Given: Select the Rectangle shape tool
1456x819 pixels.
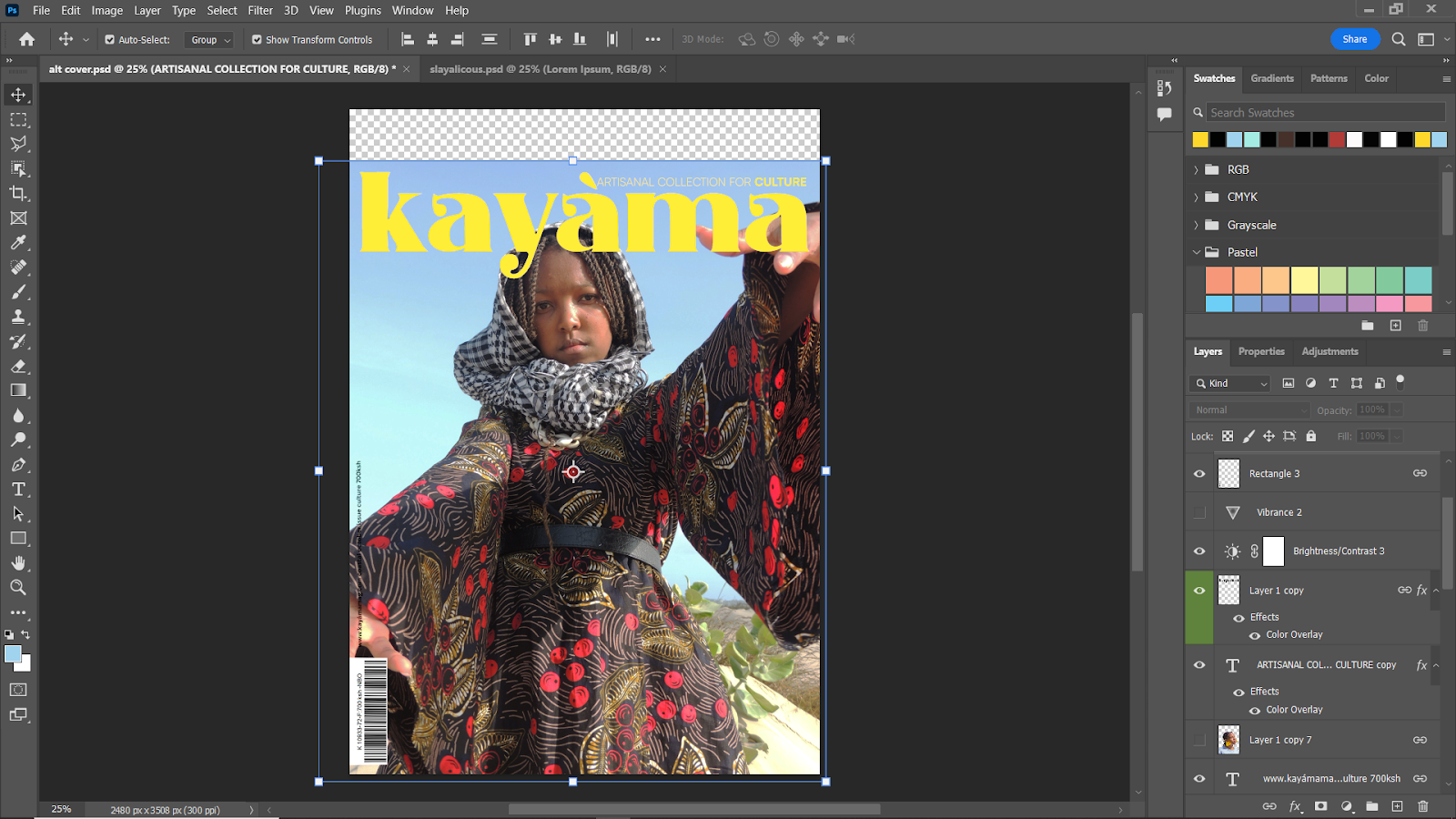Looking at the screenshot, I should tap(18, 538).
